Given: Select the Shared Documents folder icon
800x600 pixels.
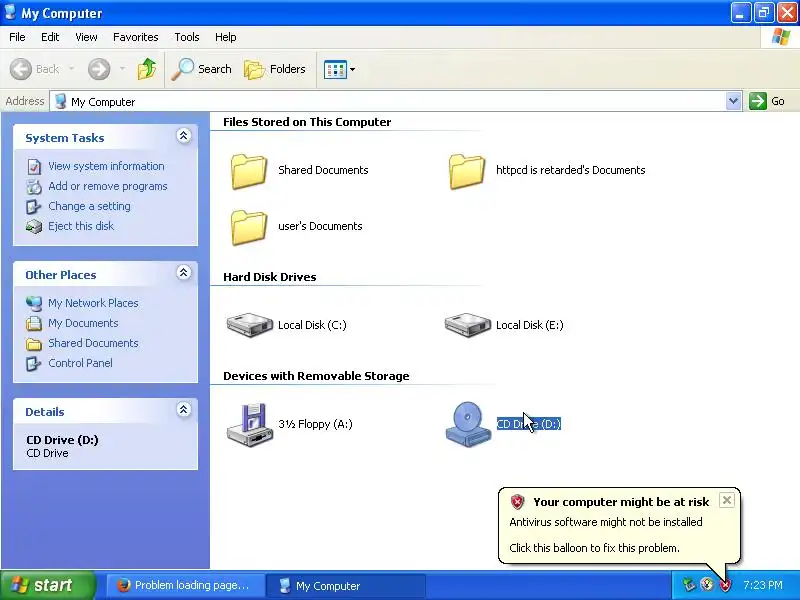Looking at the screenshot, I should coord(249,172).
